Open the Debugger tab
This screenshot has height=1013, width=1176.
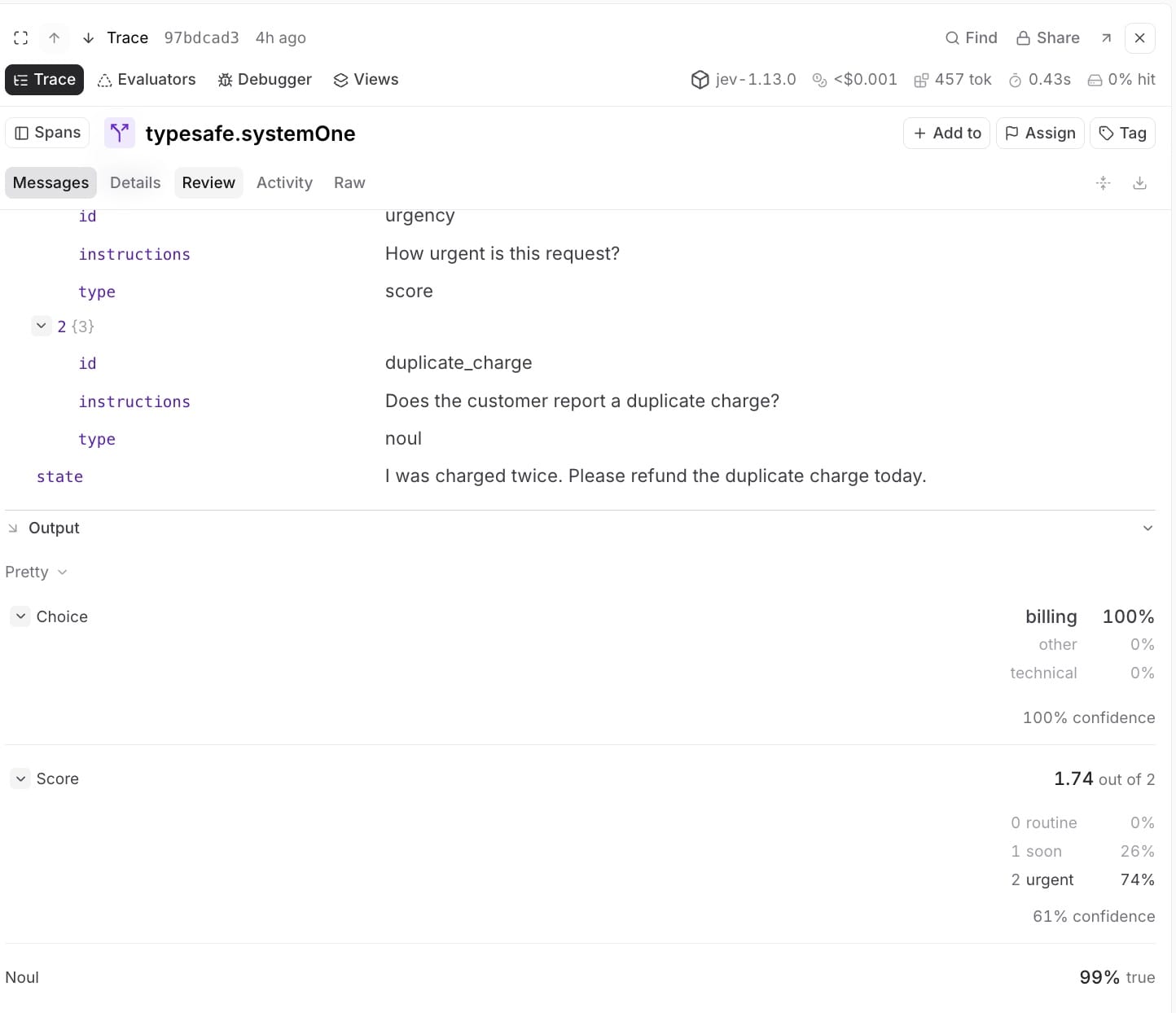pyautogui.click(x=265, y=80)
